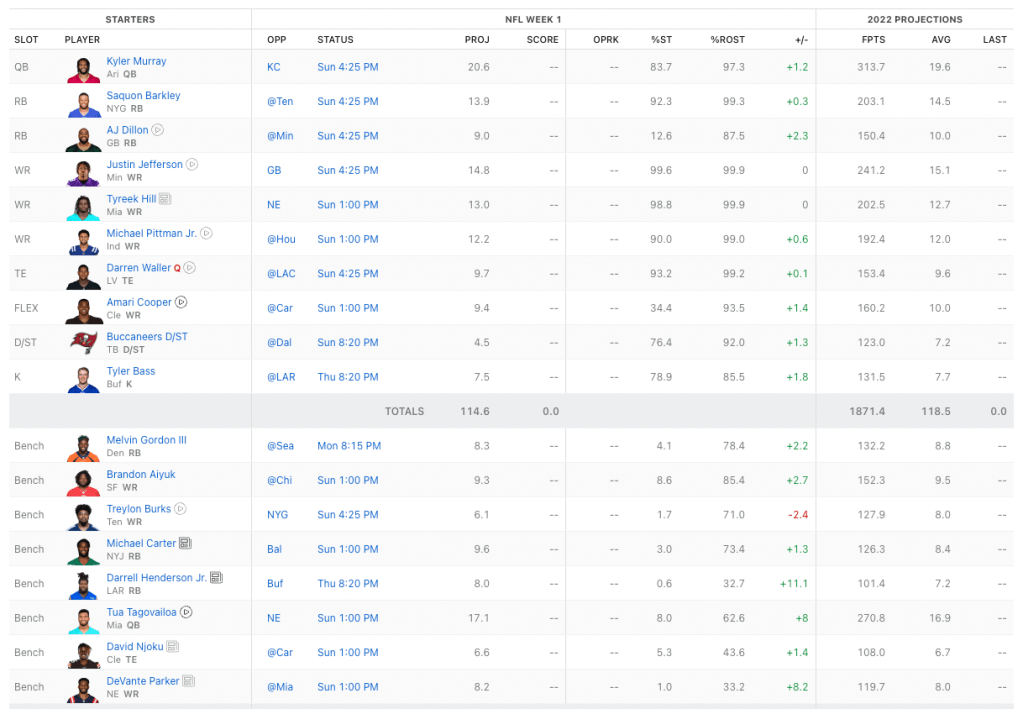Open DeVante Parker's news icon
The image size is (1023, 709).
pyautogui.click(x=188, y=681)
